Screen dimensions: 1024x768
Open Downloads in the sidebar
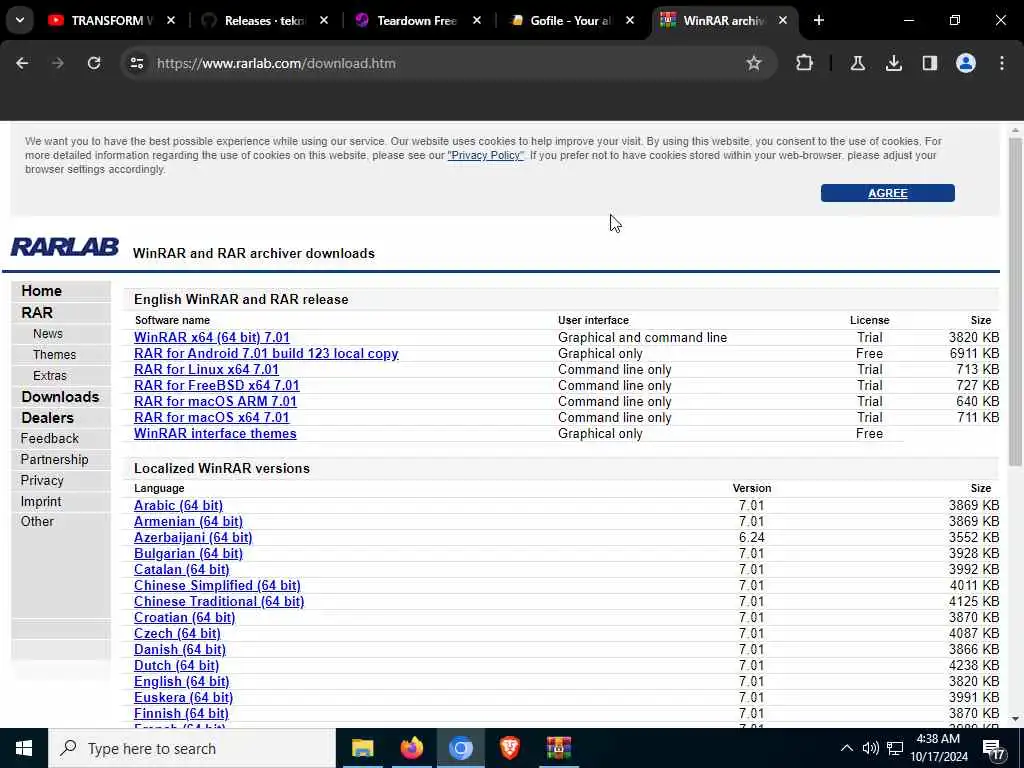tap(60, 397)
